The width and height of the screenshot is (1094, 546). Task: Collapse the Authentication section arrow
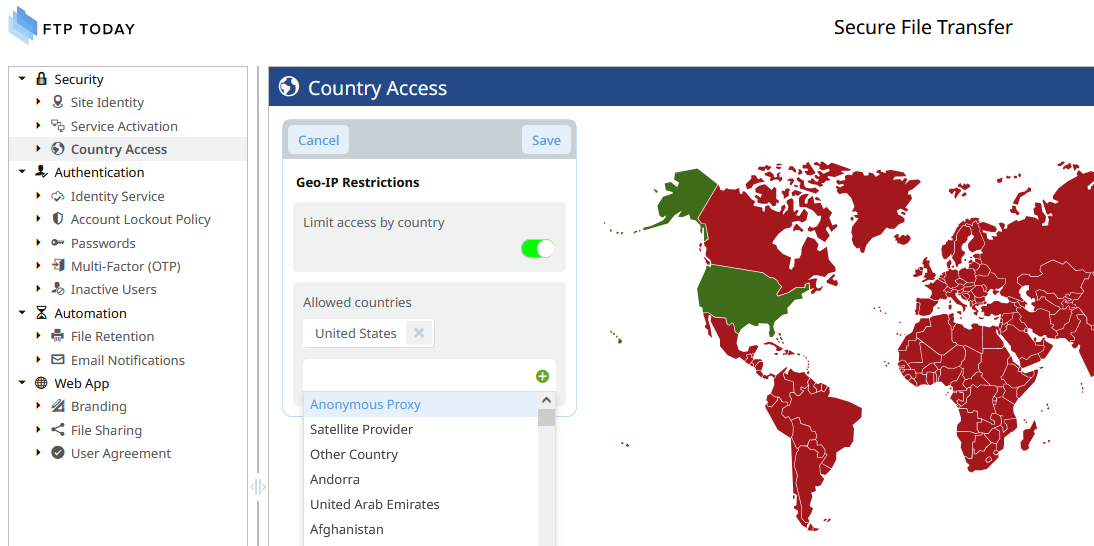[x=22, y=172]
